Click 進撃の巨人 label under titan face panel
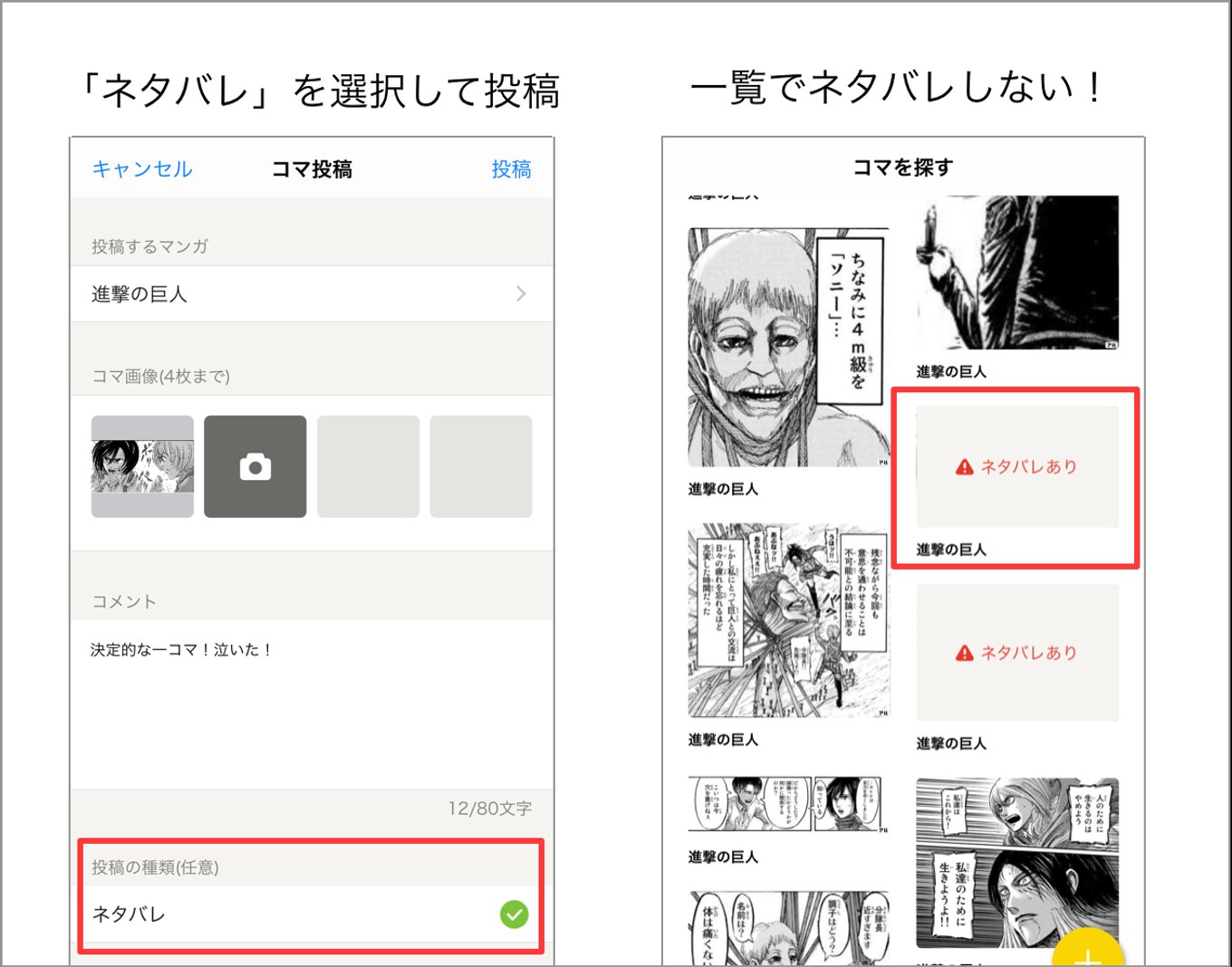The height and width of the screenshot is (967, 1232). pyautogui.click(x=723, y=490)
